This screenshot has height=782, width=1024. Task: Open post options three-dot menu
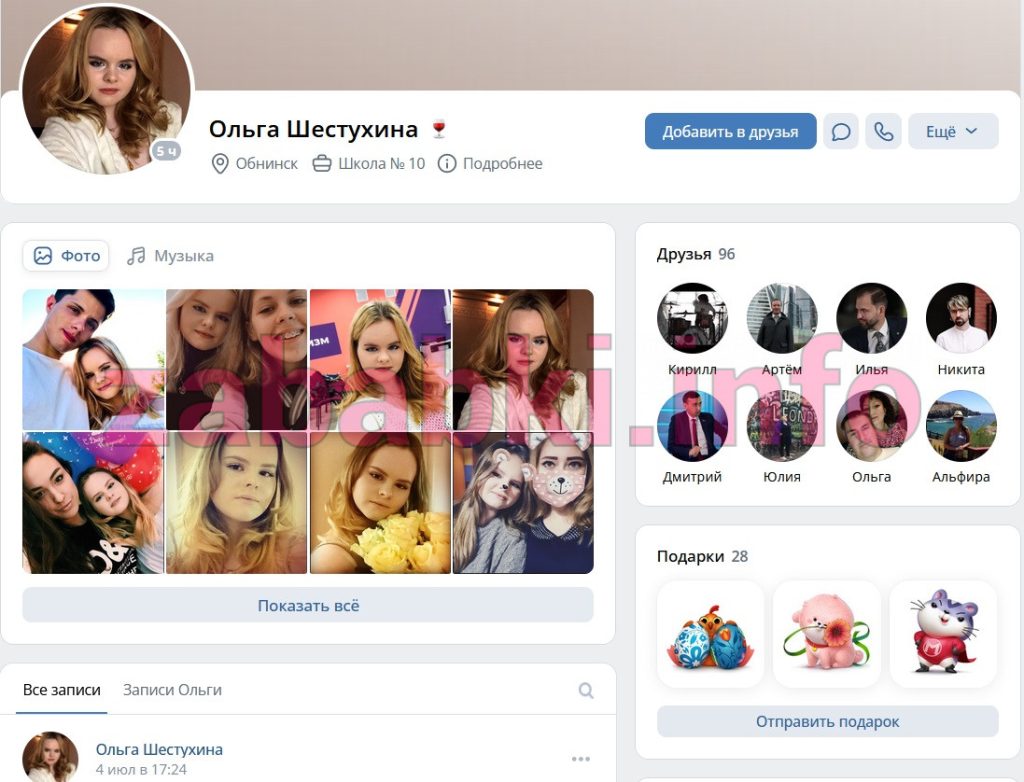point(581,758)
